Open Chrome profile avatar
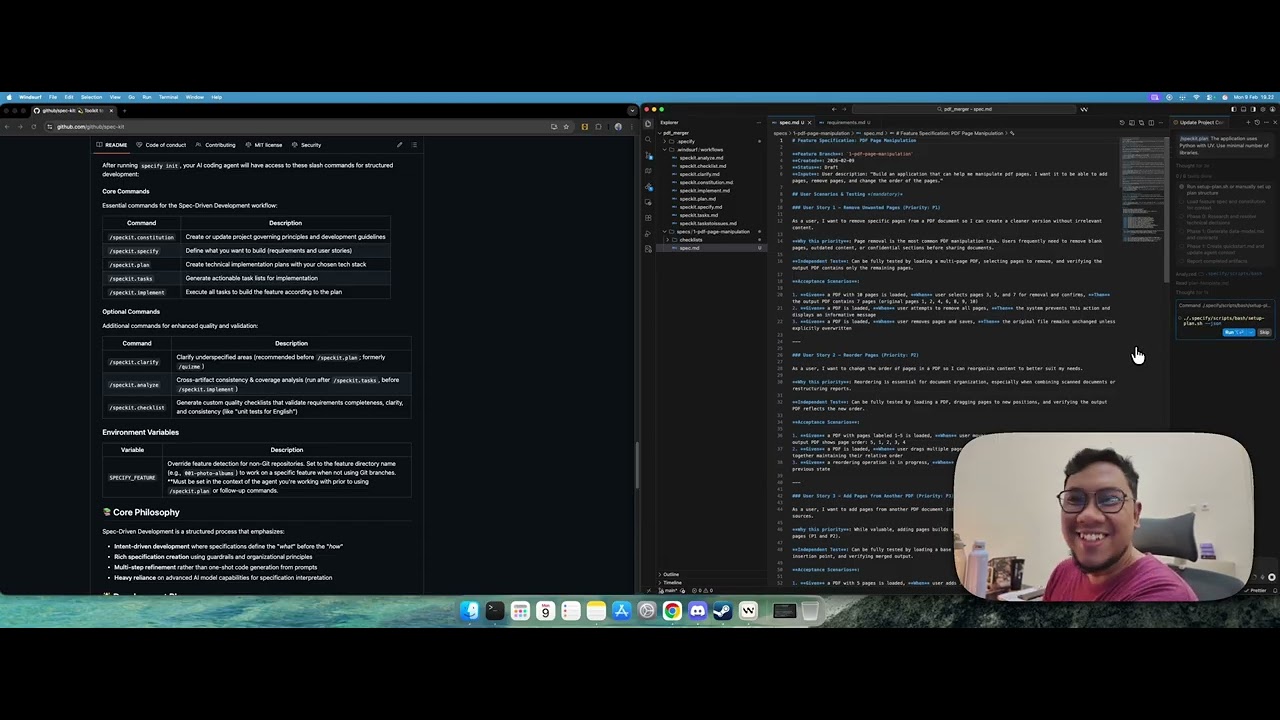The height and width of the screenshot is (720, 1280). 618,127
